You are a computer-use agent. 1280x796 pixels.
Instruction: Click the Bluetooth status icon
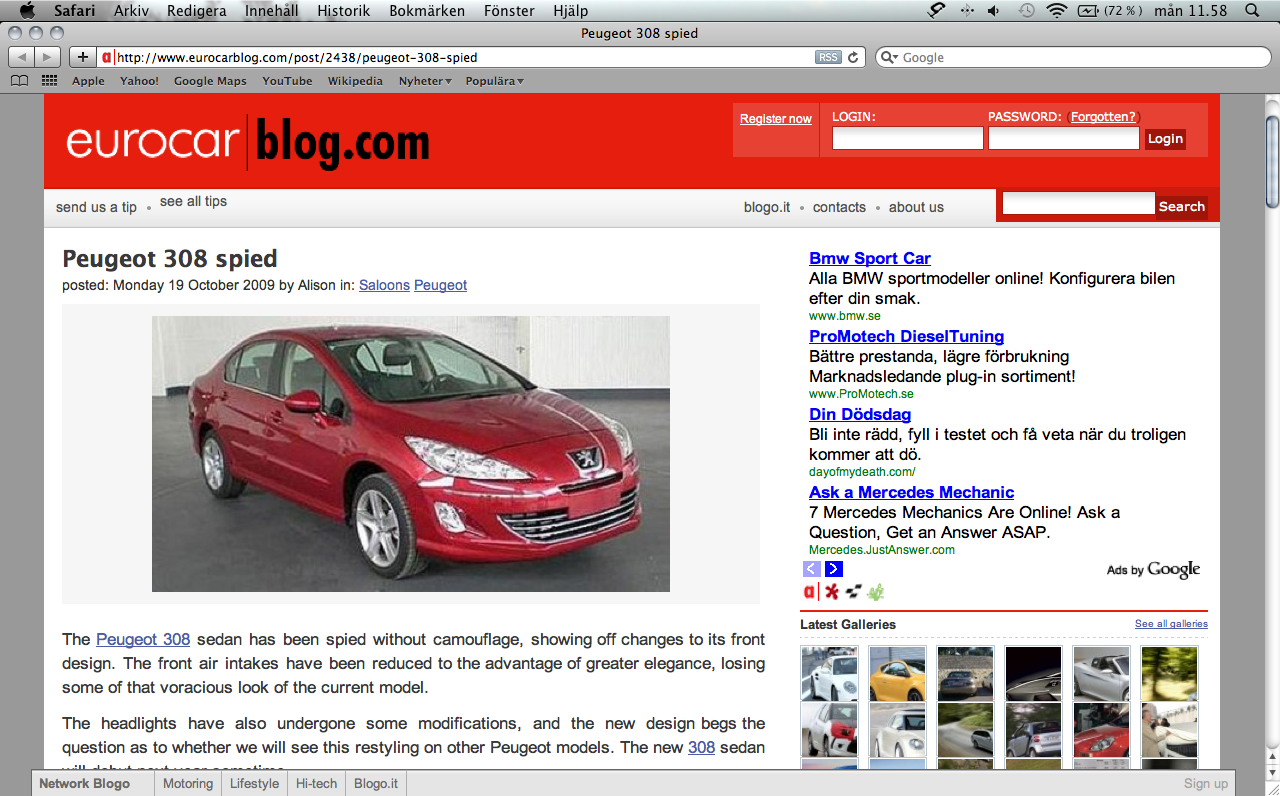click(966, 11)
